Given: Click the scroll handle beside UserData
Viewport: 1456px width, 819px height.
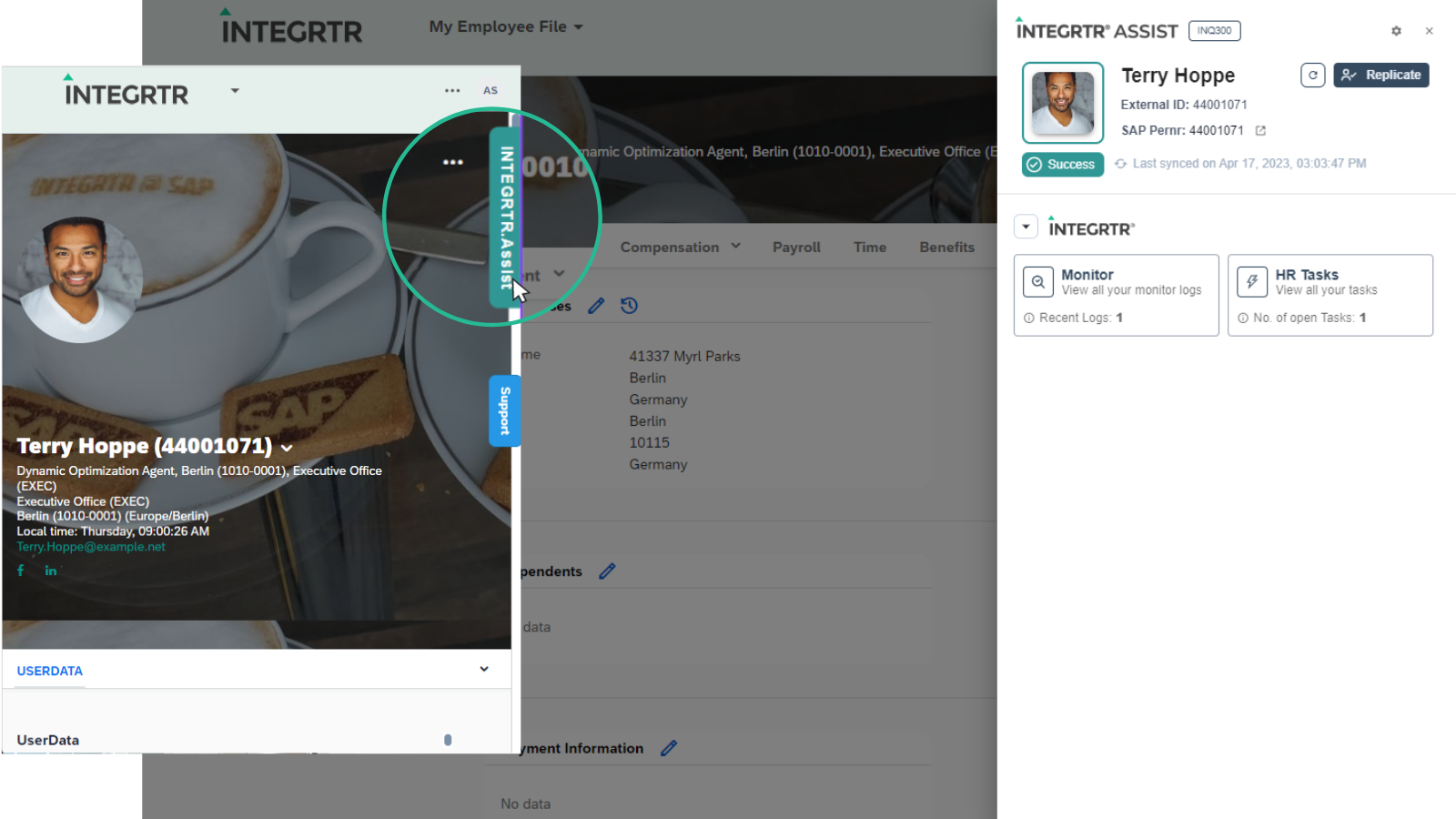Looking at the screenshot, I should pyautogui.click(x=448, y=740).
